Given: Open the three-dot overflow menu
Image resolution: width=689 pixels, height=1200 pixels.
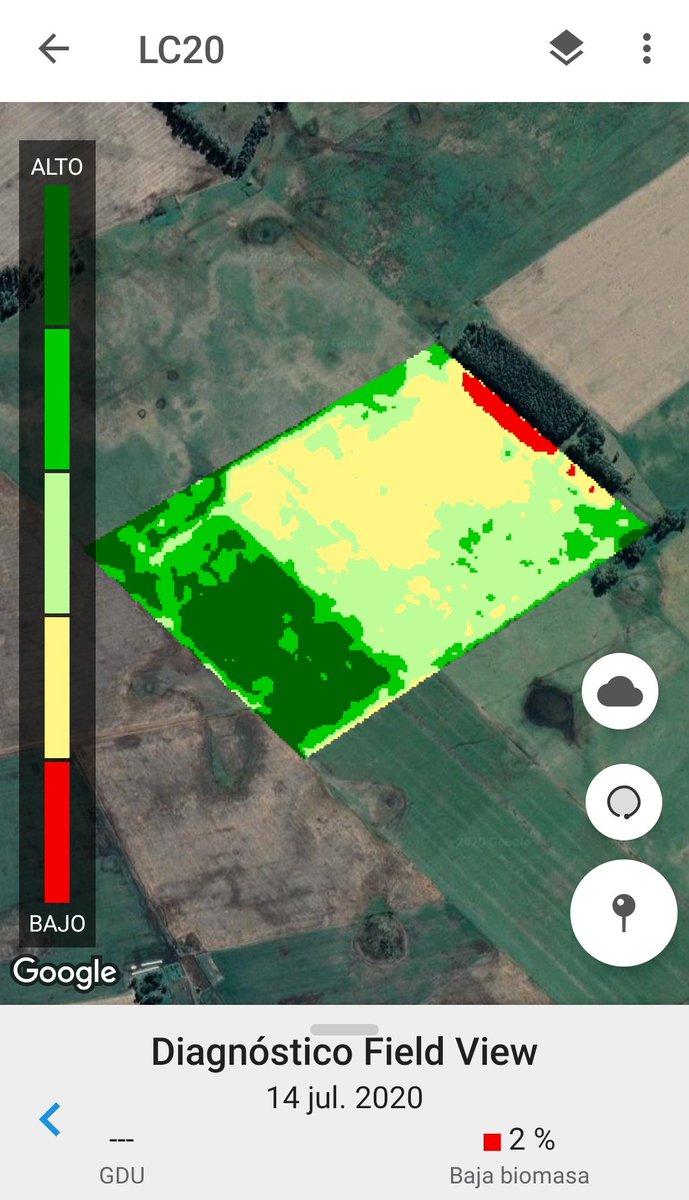Looking at the screenshot, I should pos(647,49).
